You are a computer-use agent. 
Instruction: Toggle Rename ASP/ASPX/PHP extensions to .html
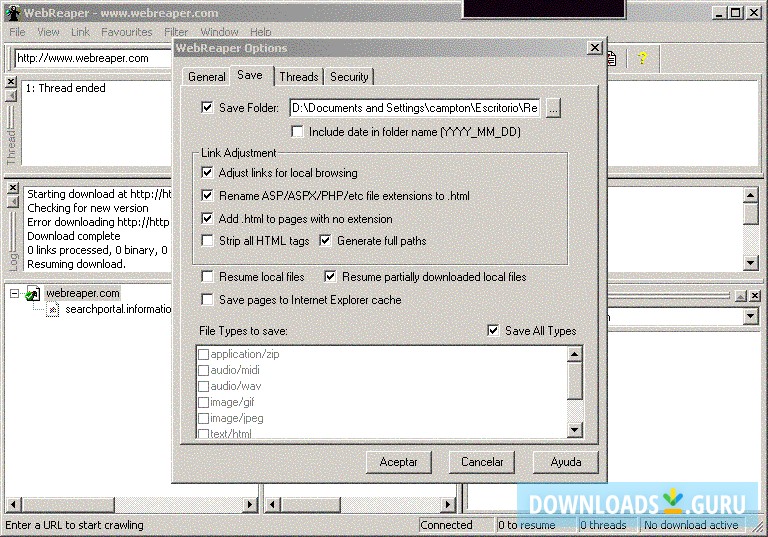click(x=207, y=195)
